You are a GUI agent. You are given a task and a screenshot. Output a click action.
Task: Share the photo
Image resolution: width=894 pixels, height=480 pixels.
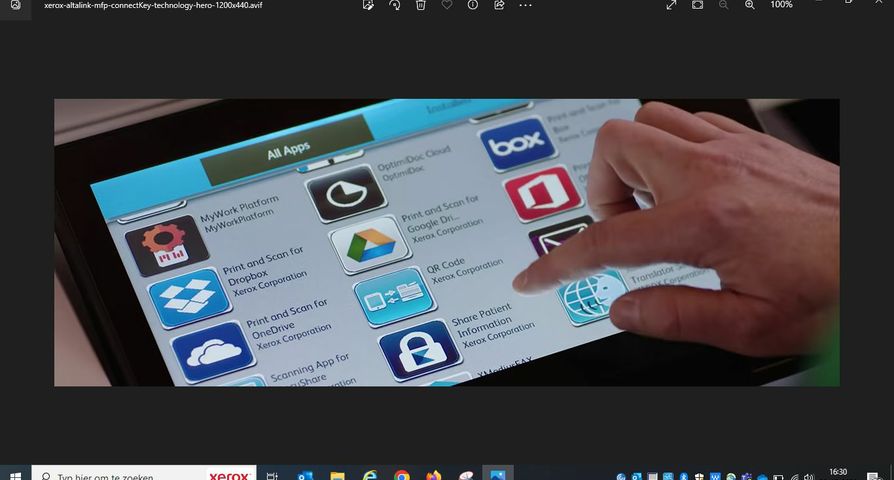pyautogui.click(x=499, y=5)
